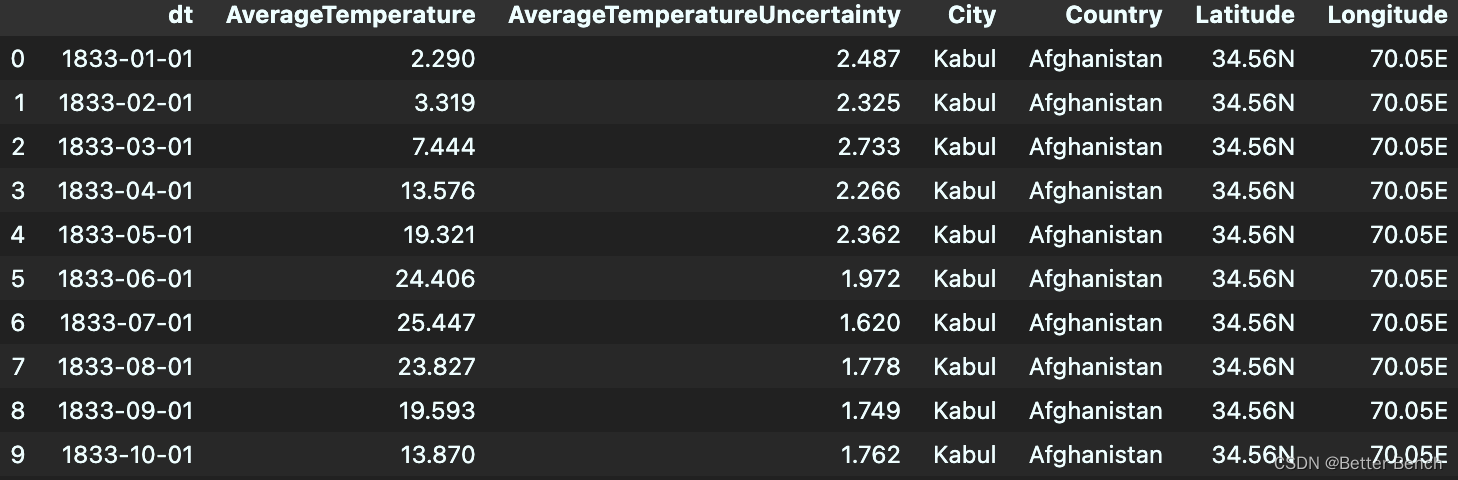
Task: Select the dt column header
Action: pyautogui.click(x=181, y=15)
